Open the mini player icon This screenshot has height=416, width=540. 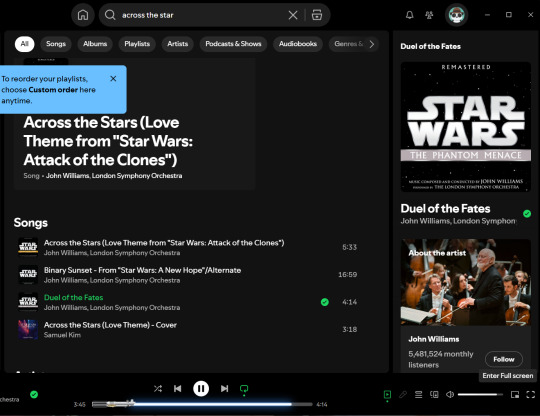tap(515, 395)
